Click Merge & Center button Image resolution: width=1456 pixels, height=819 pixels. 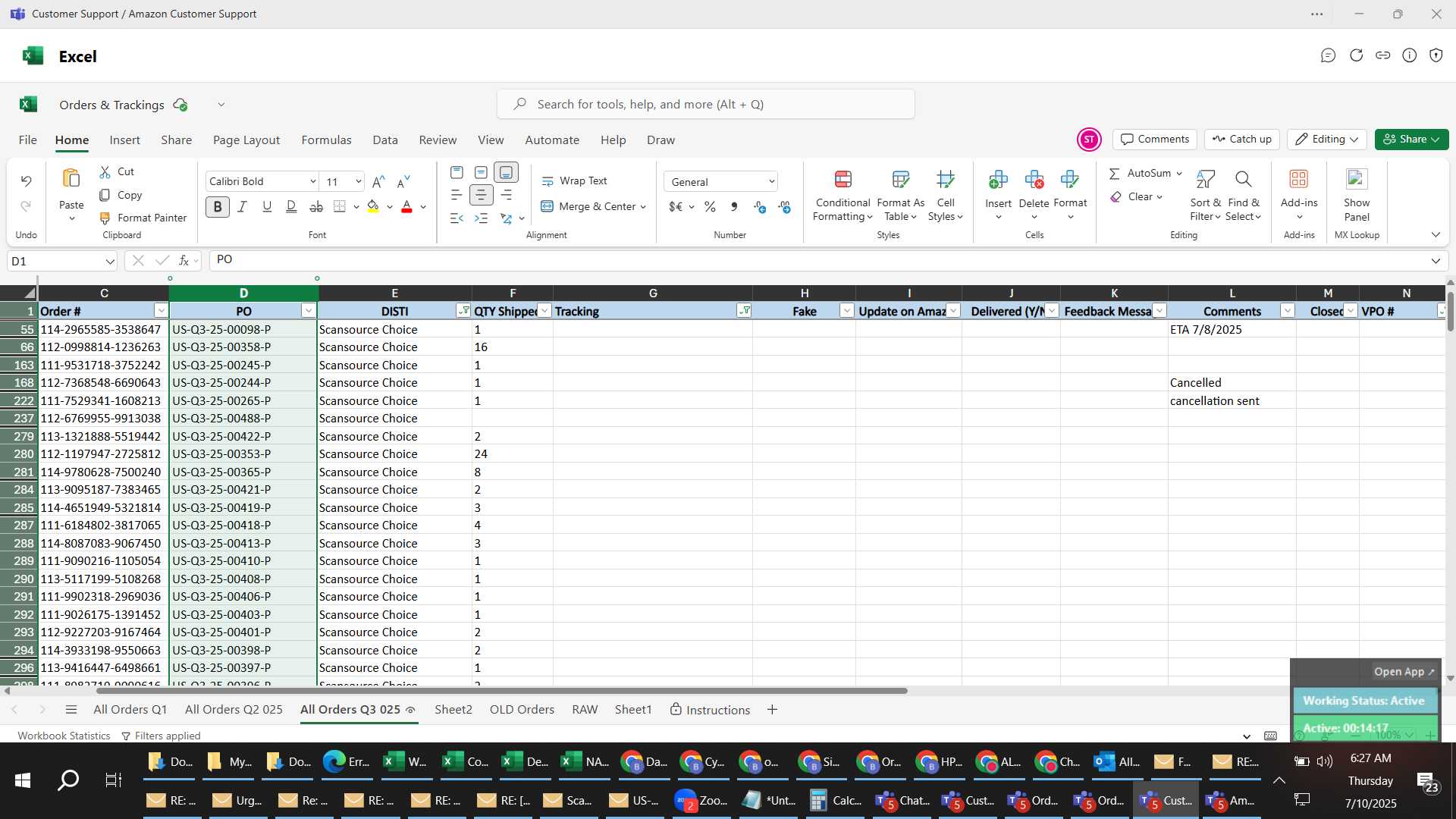tap(593, 206)
